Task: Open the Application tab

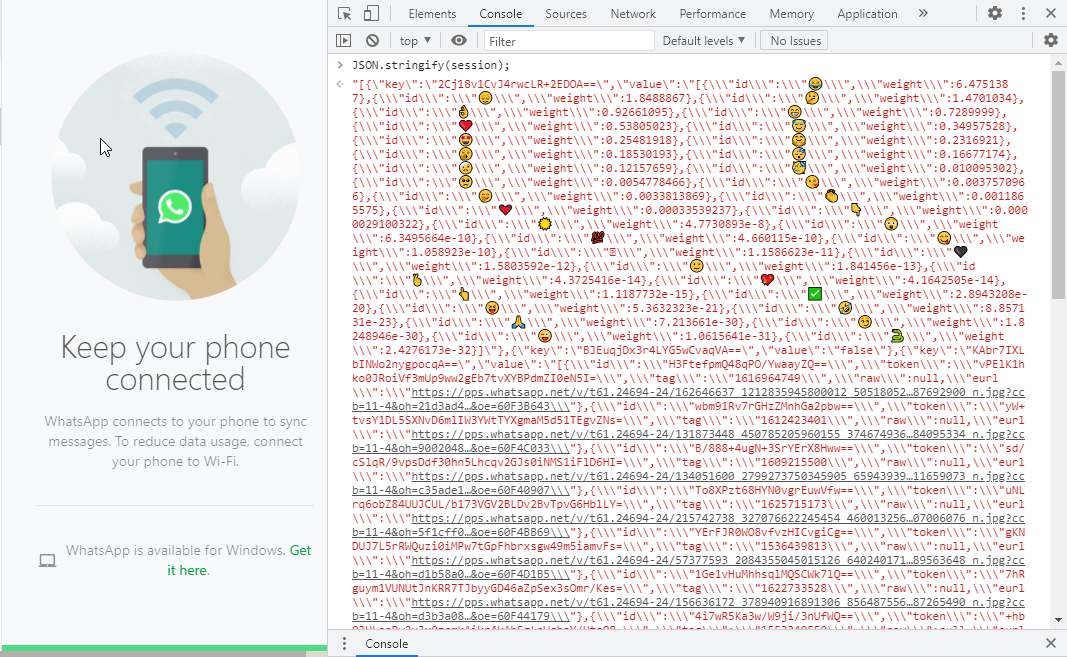Action: pyautogui.click(x=867, y=14)
